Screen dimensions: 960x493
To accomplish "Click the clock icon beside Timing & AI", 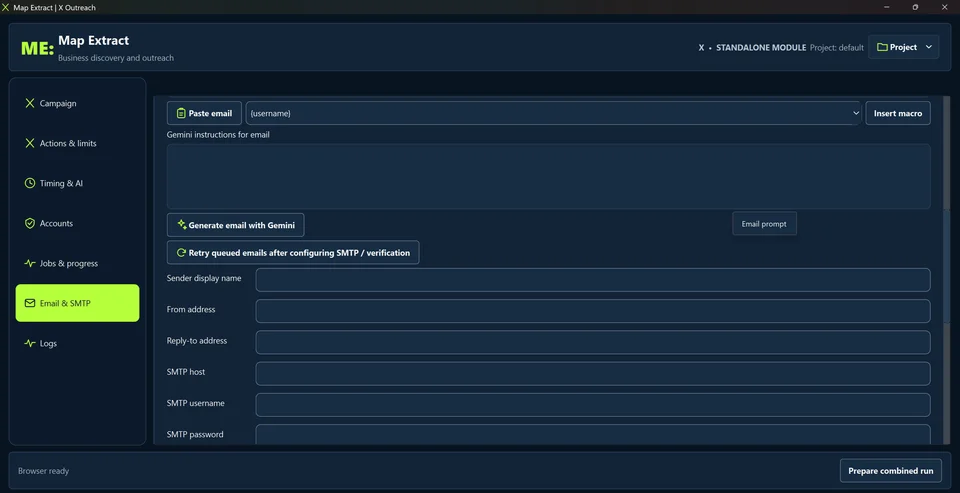I will tap(29, 183).
